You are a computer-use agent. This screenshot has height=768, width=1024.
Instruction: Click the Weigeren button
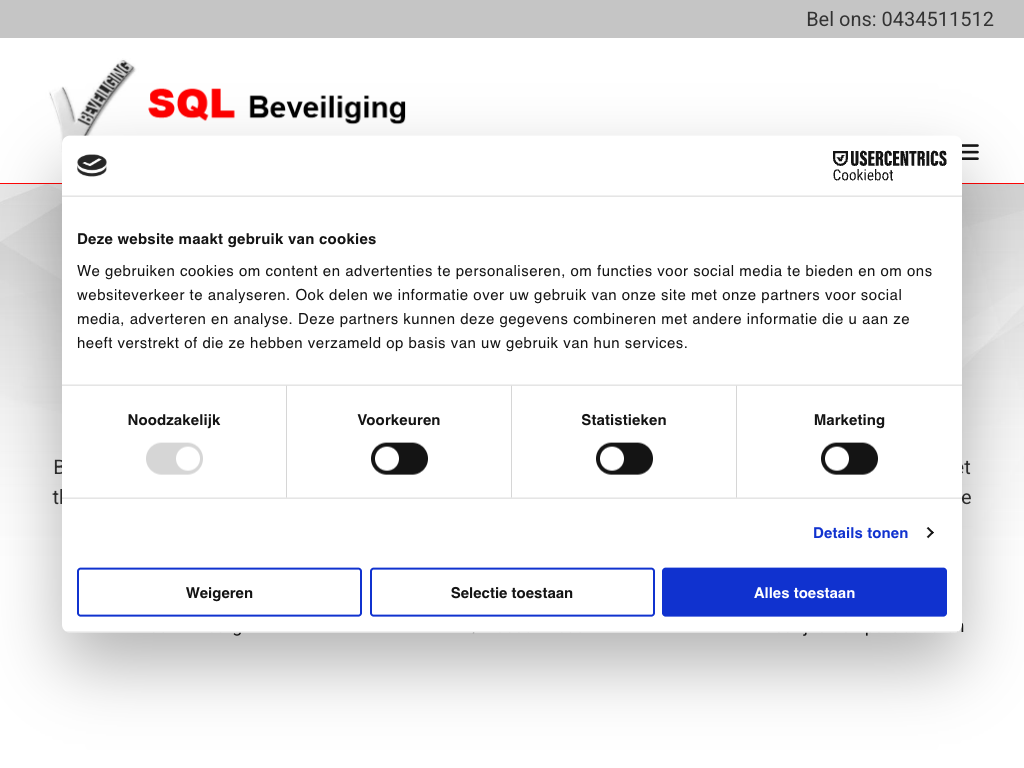(x=219, y=592)
